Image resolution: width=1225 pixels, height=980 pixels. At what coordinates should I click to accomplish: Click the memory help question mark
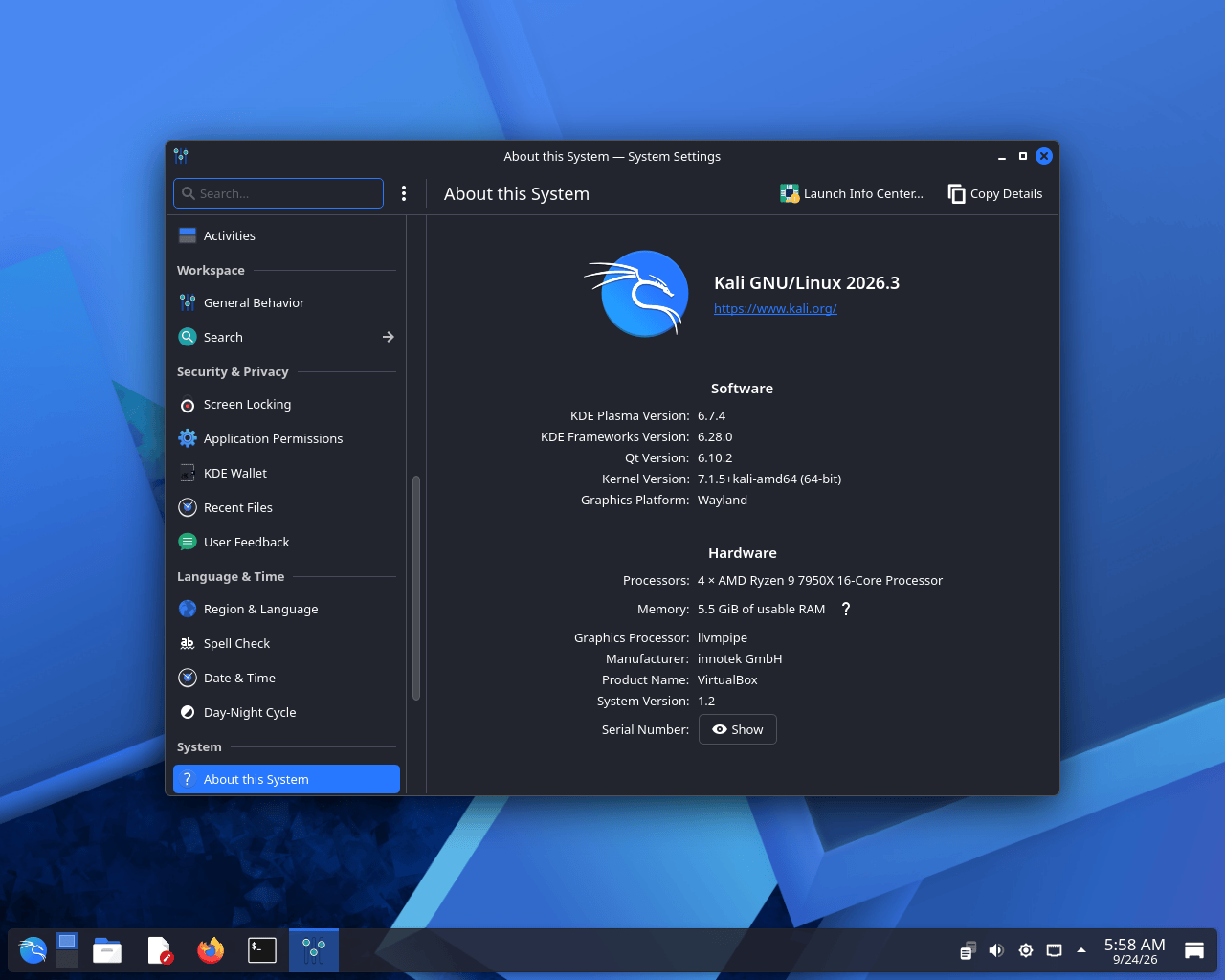846,609
